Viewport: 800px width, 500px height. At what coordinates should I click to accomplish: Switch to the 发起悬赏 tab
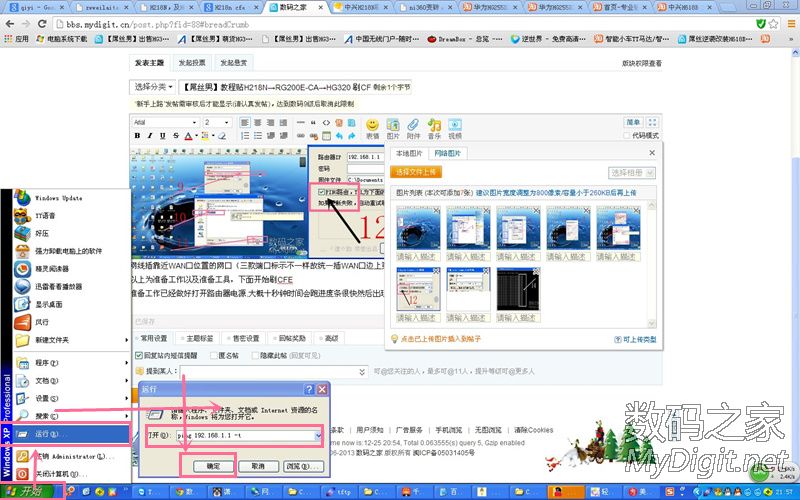coord(233,63)
